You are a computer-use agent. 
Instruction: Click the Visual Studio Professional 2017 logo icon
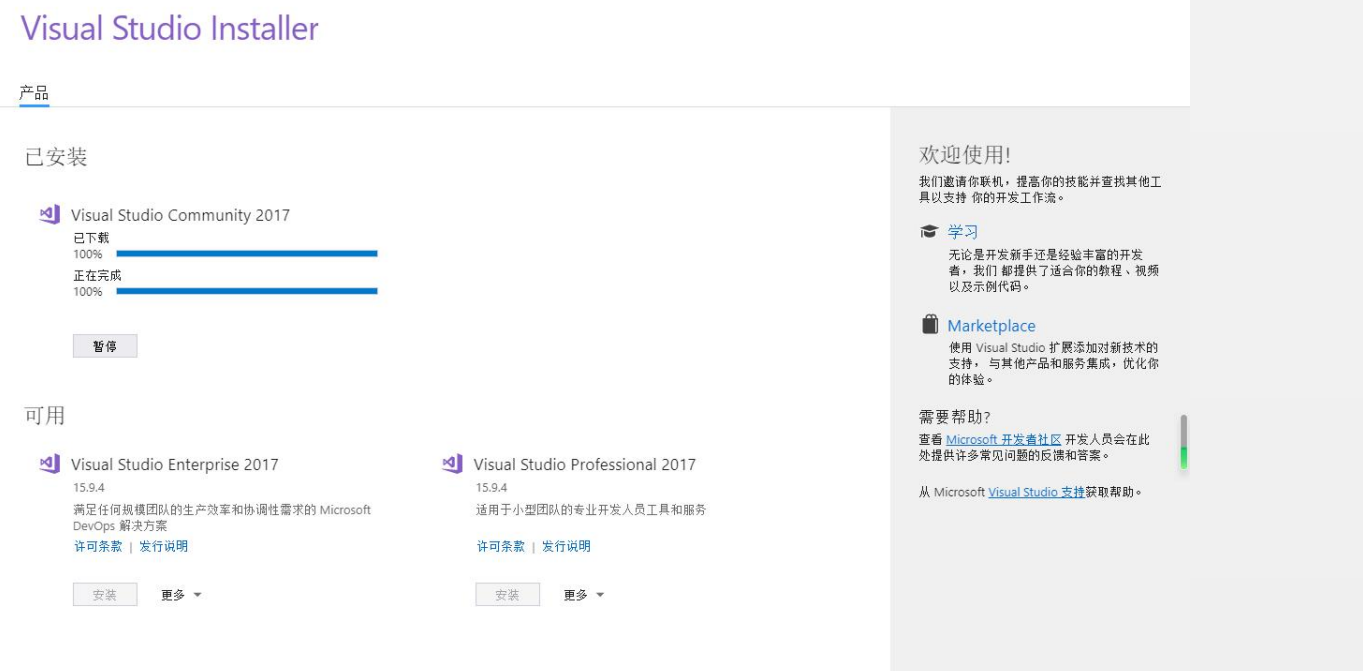tap(452, 463)
